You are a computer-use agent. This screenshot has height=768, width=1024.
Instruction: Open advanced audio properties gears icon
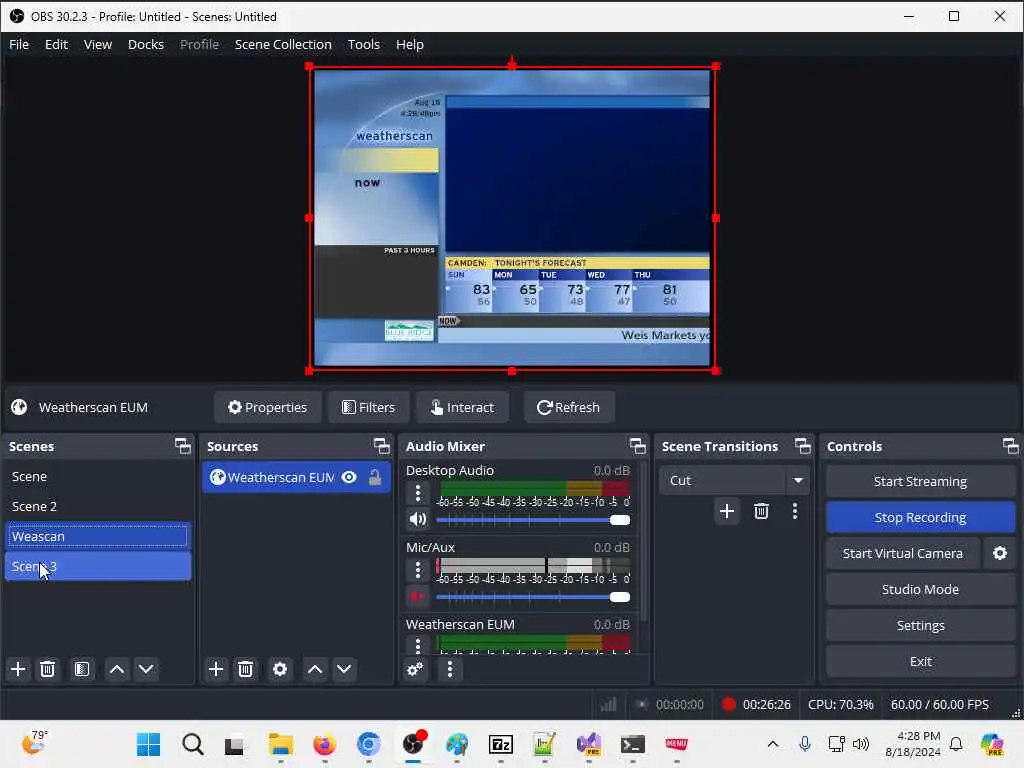pyautogui.click(x=415, y=669)
